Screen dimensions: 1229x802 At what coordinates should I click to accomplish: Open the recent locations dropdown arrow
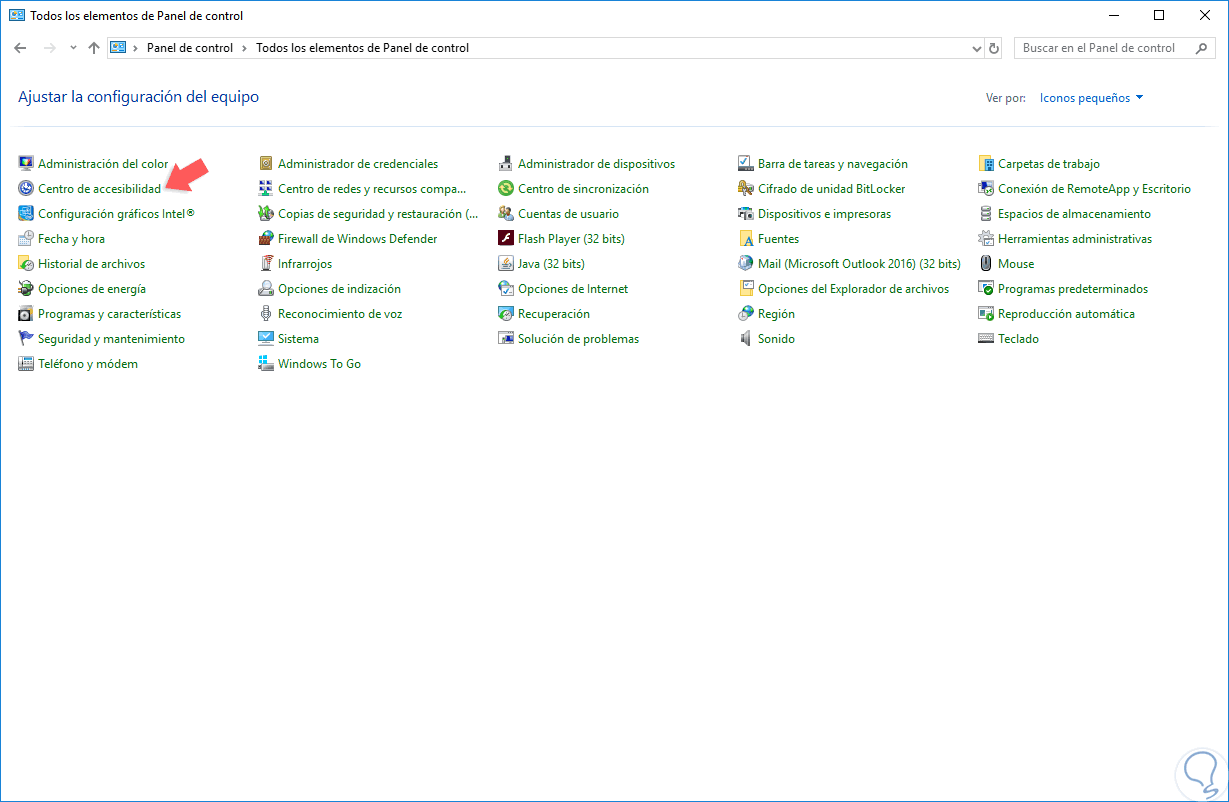[73, 48]
